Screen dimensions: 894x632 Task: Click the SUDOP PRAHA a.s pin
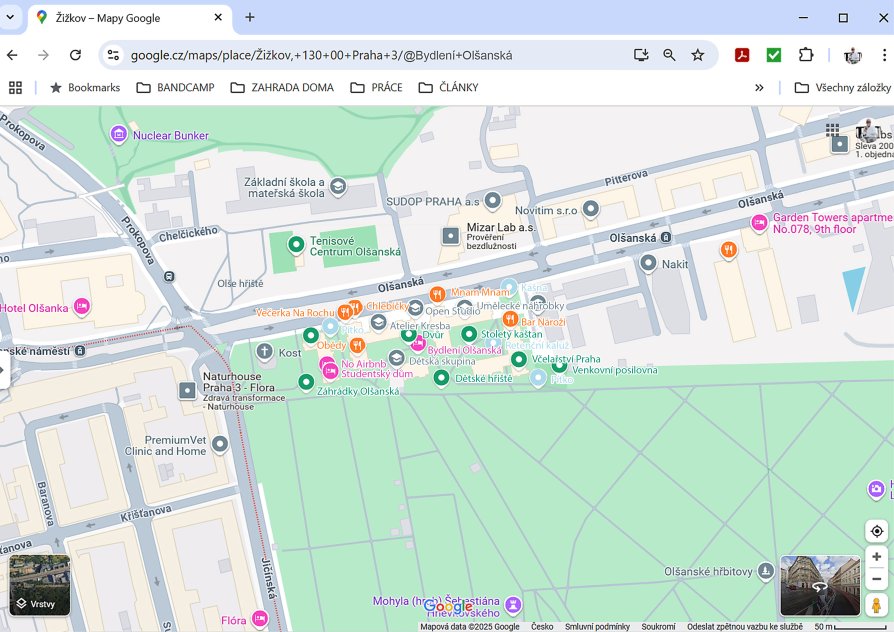coord(493,201)
